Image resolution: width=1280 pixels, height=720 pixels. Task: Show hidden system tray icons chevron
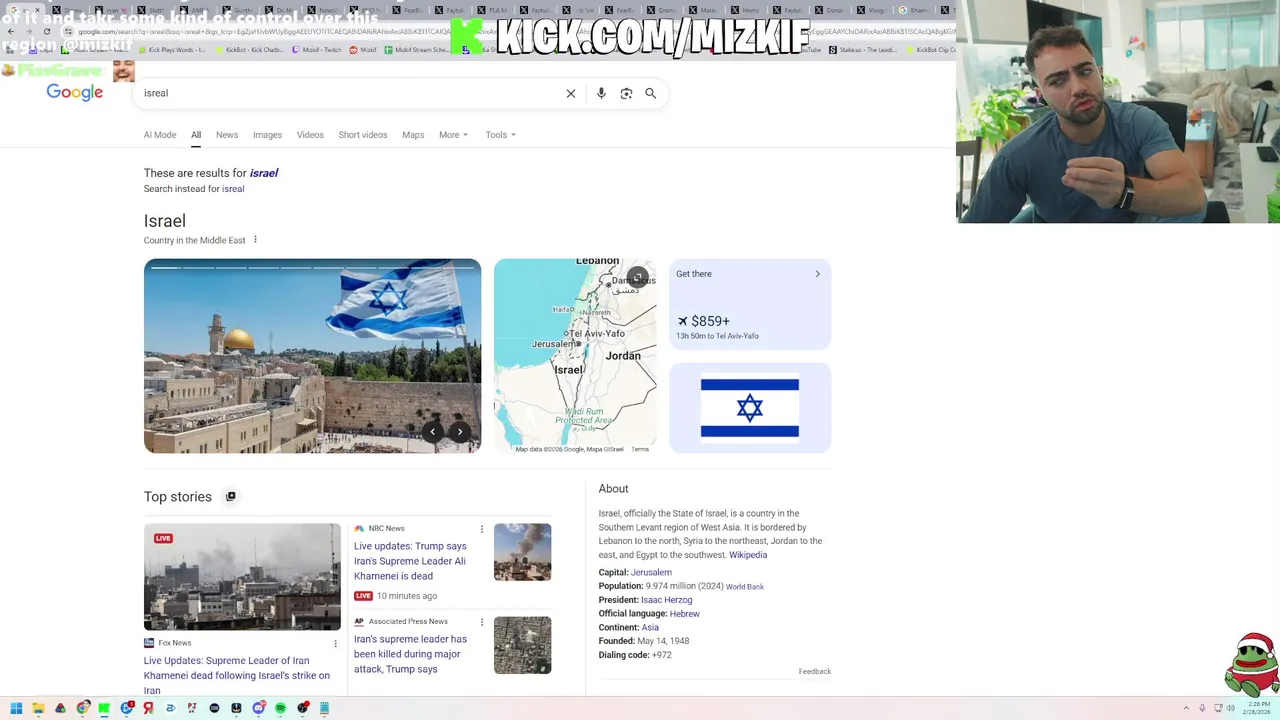coord(1187,708)
